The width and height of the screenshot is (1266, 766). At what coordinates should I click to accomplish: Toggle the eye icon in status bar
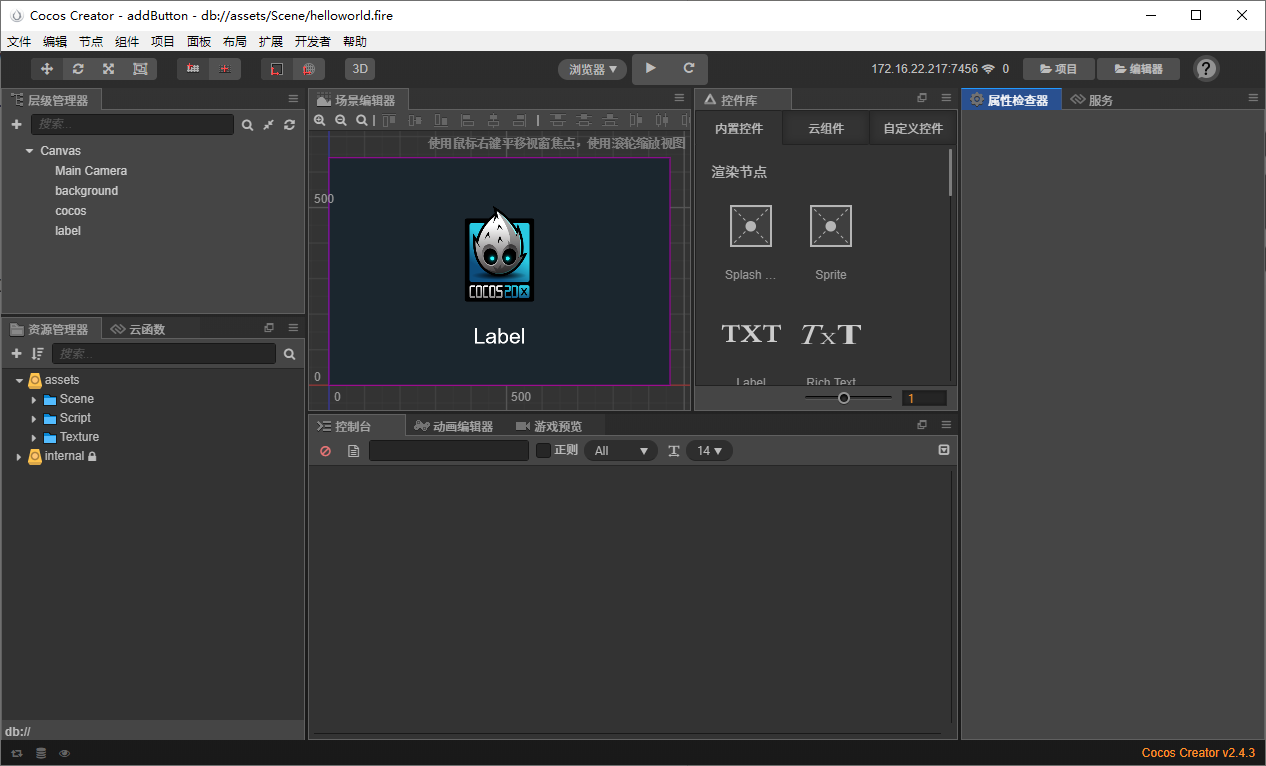[x=64, y=753]
